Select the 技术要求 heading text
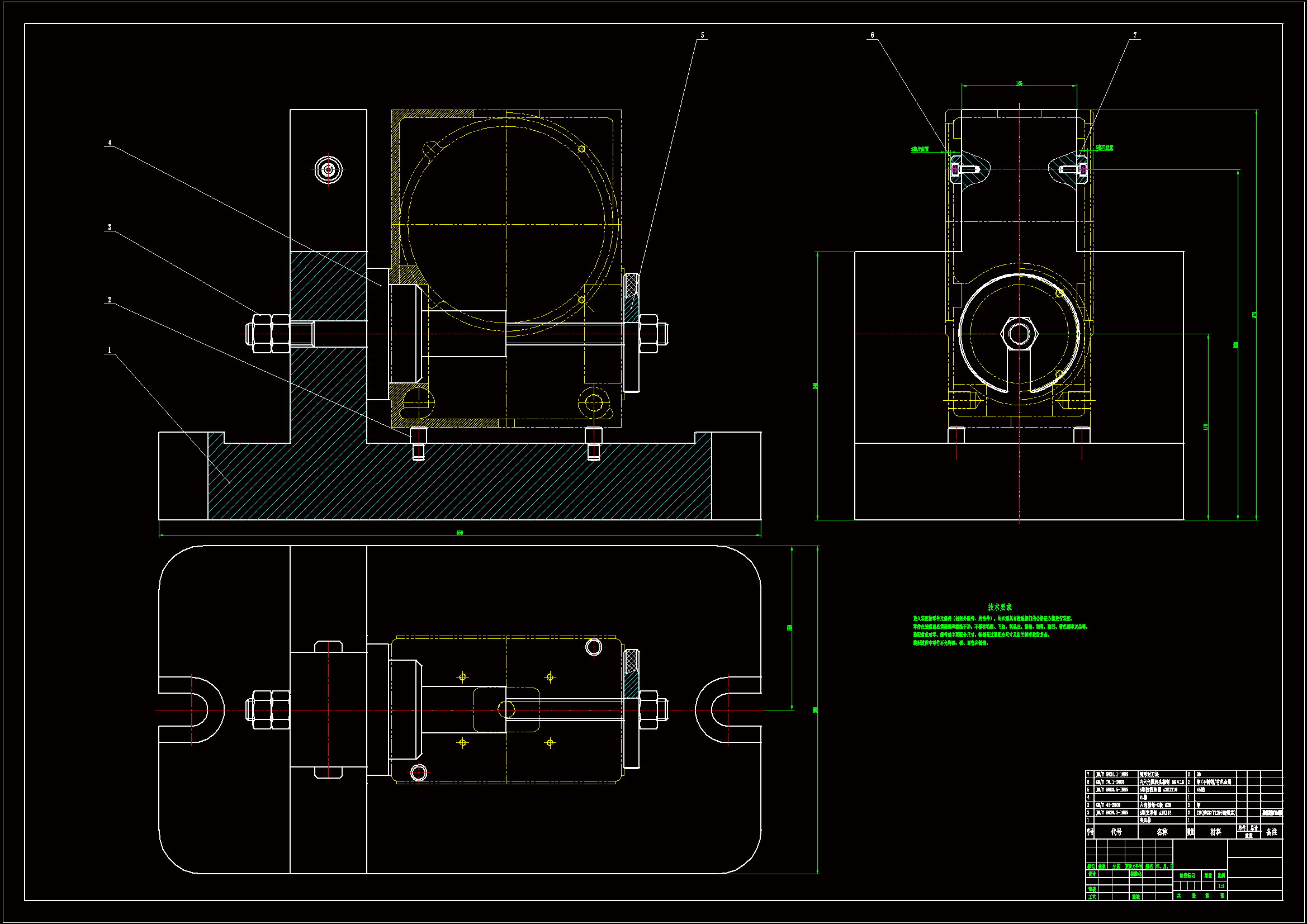Image resolution: width=1307 pixels, height=924 pixels. coord(1000,607)
